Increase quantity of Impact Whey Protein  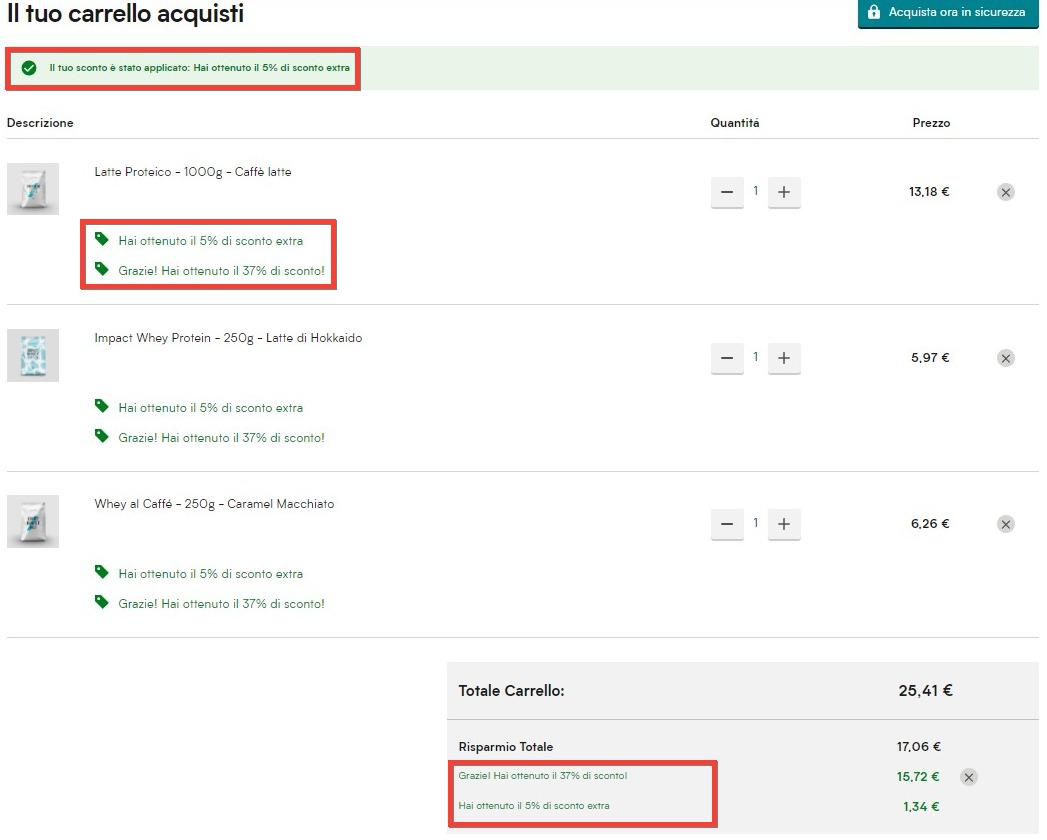tap(784, 358)
